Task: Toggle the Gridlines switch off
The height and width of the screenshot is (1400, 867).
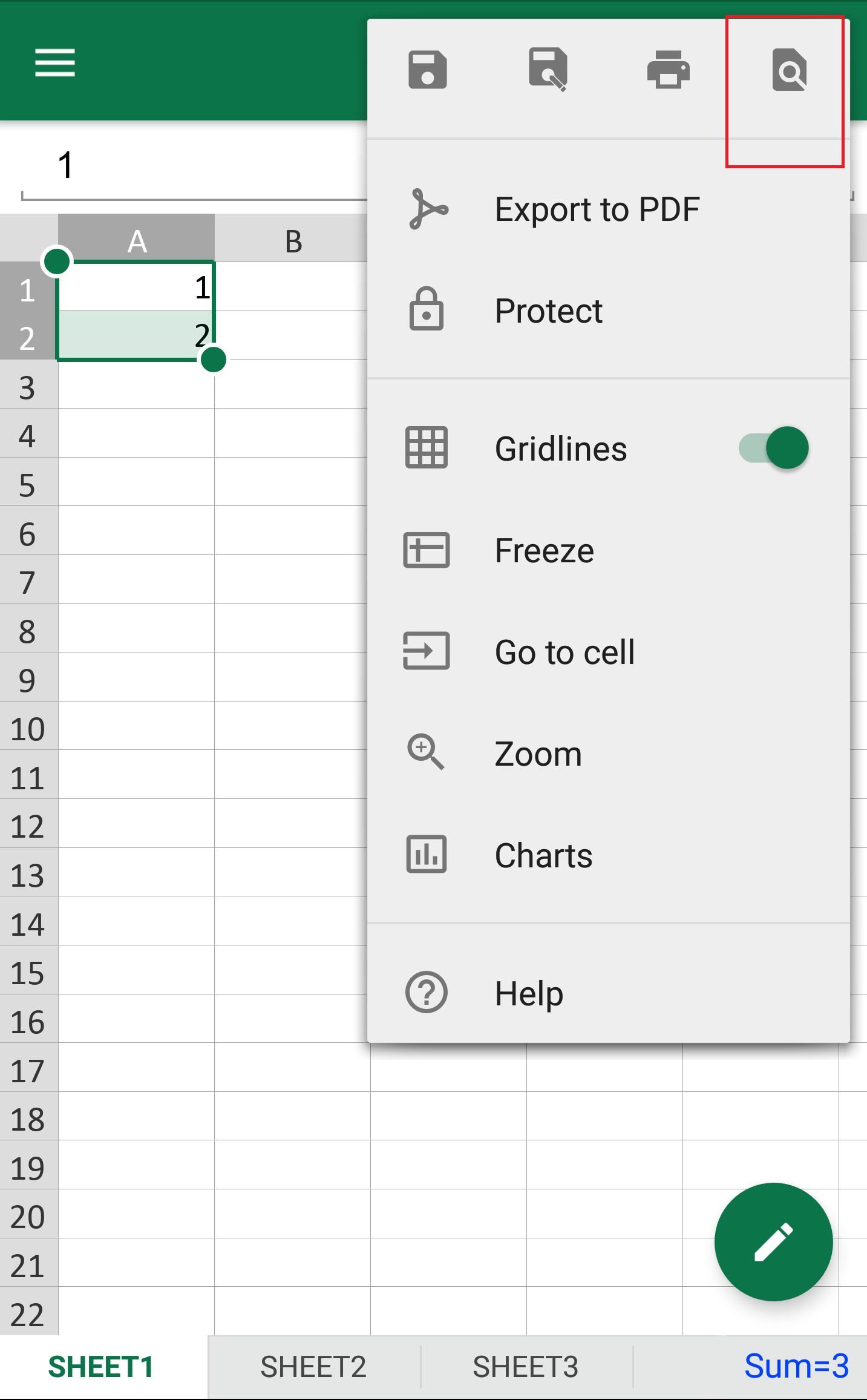Action: [x=774, y=448]
